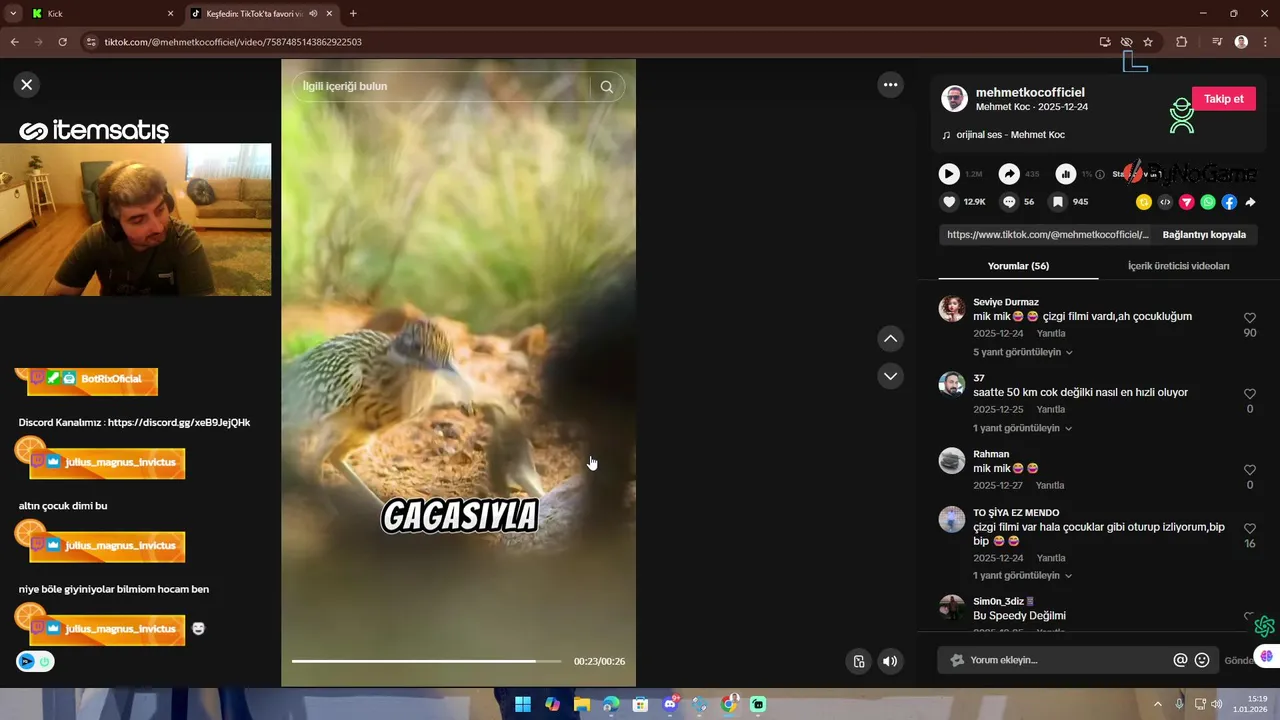This screenshot has width=1280, height=720.
Task: Click the share count icon showing 435
Action: tap(1009, 174)
